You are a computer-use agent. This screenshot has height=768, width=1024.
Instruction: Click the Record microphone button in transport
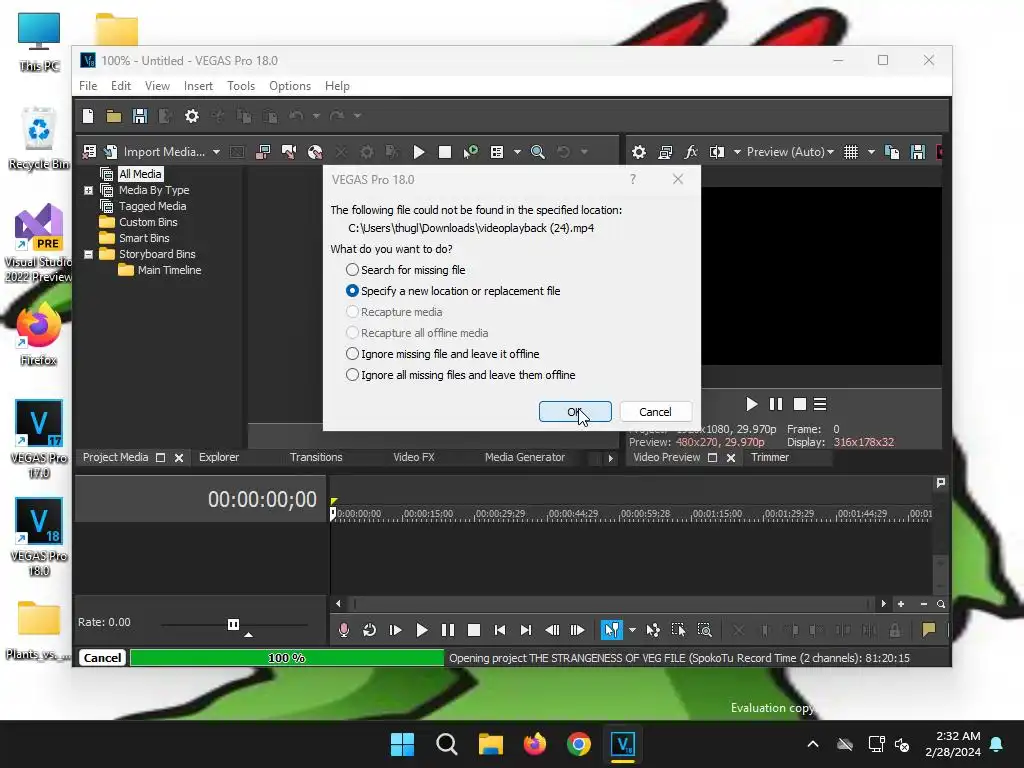[344, 630]
